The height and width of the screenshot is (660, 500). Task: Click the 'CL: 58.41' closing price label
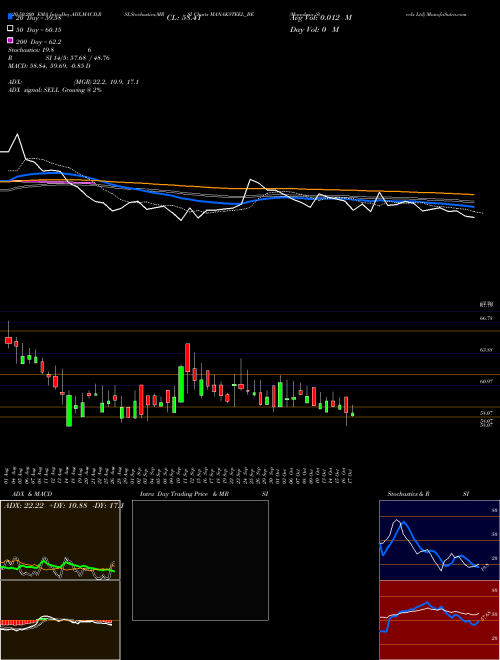[184, 18]
